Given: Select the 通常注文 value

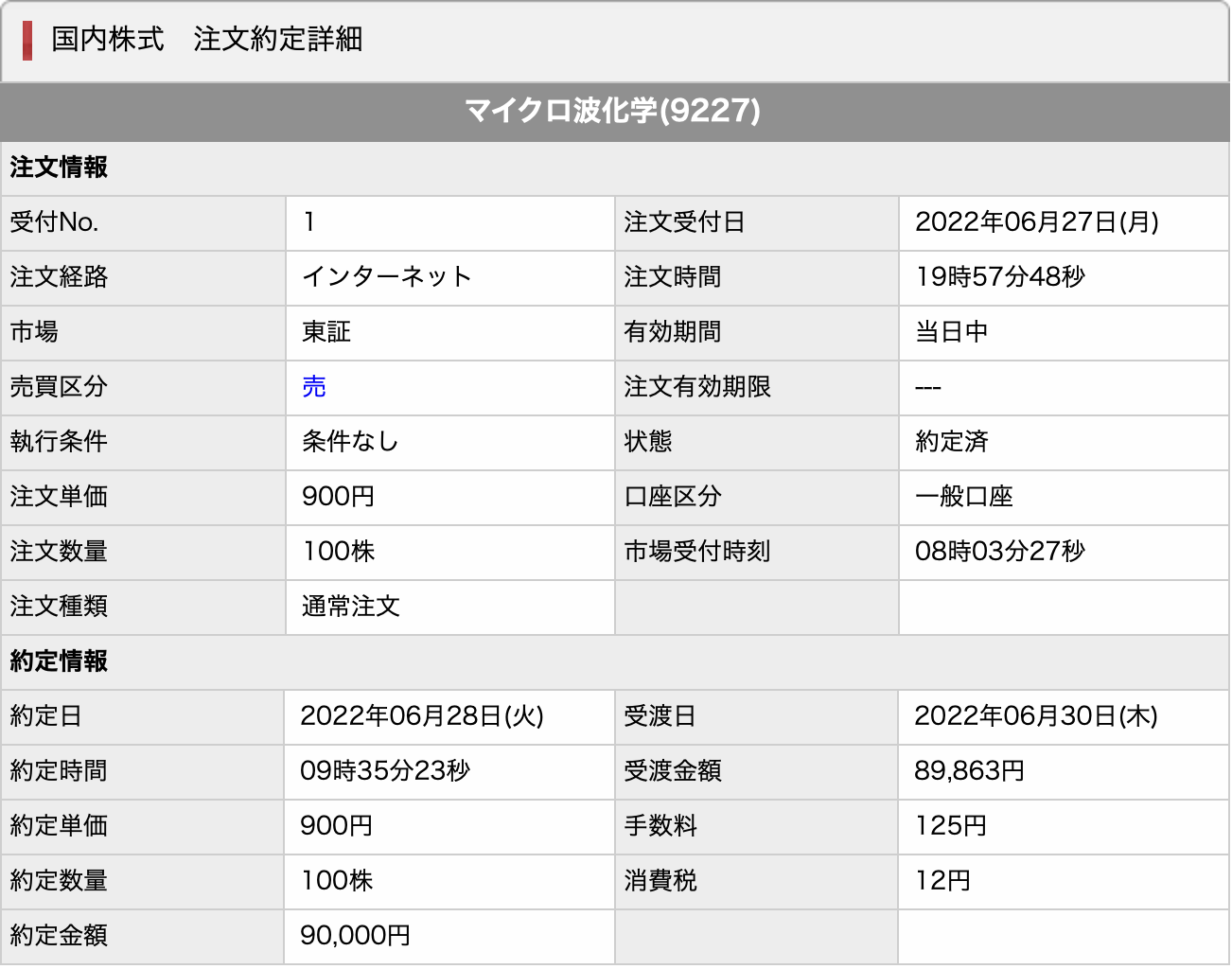Looking at the screenshot, I should [351, 607].
